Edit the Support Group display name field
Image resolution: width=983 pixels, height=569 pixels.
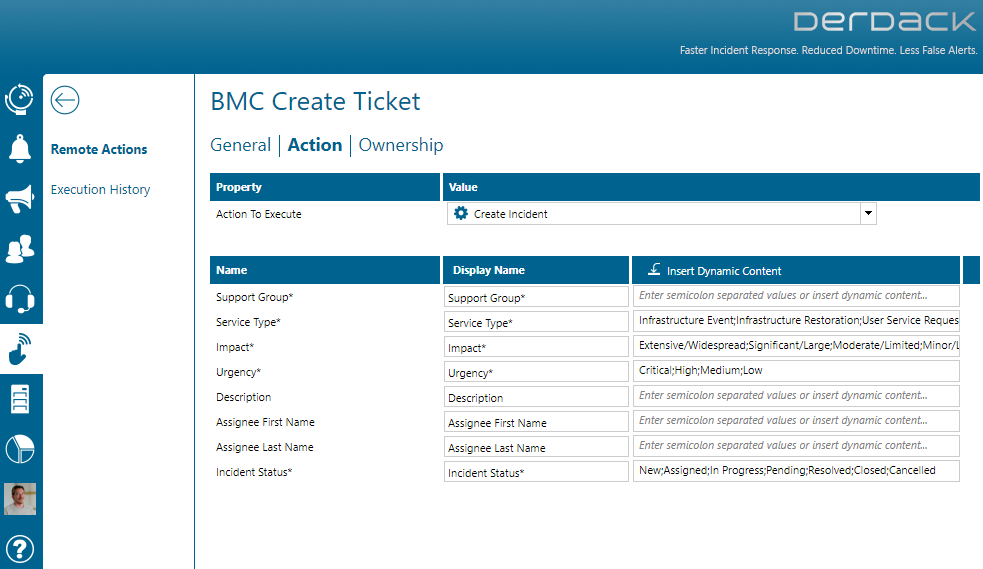coord(536,297)
